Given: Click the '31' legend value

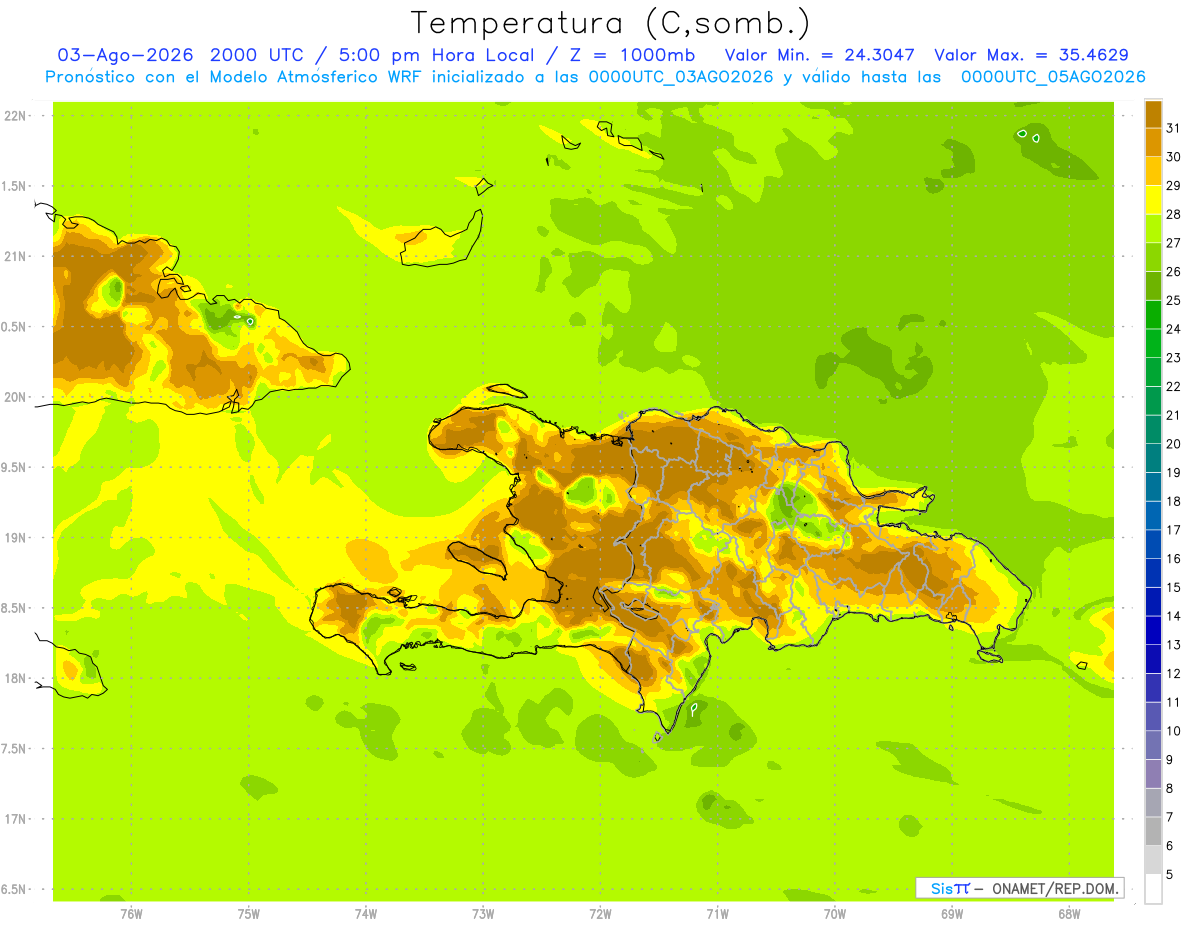Looking at the screenshot, I should coord(1174,128).
